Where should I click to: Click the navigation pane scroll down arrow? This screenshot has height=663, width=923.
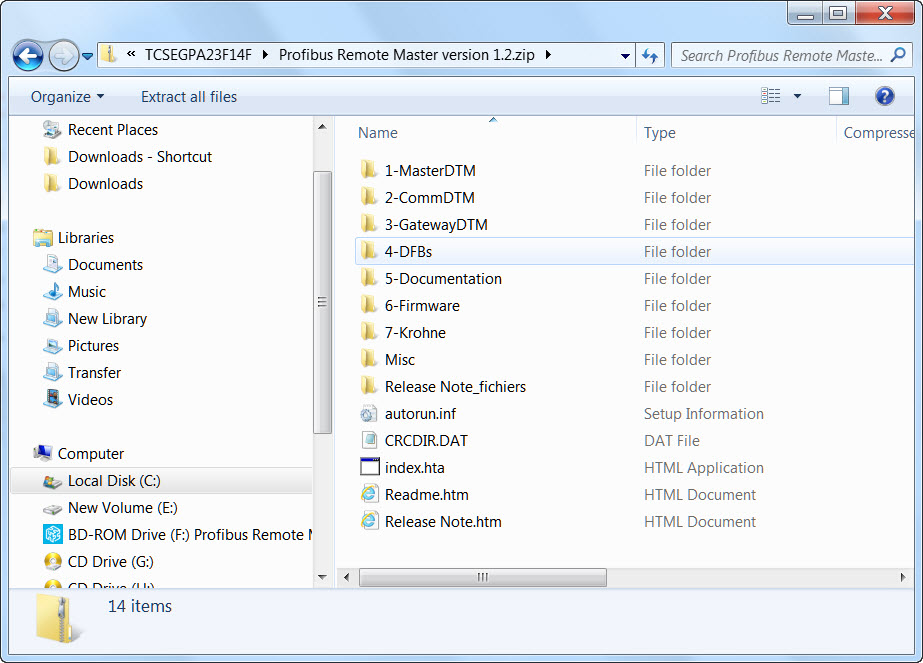pyautogui.click(x=322, y=578)
